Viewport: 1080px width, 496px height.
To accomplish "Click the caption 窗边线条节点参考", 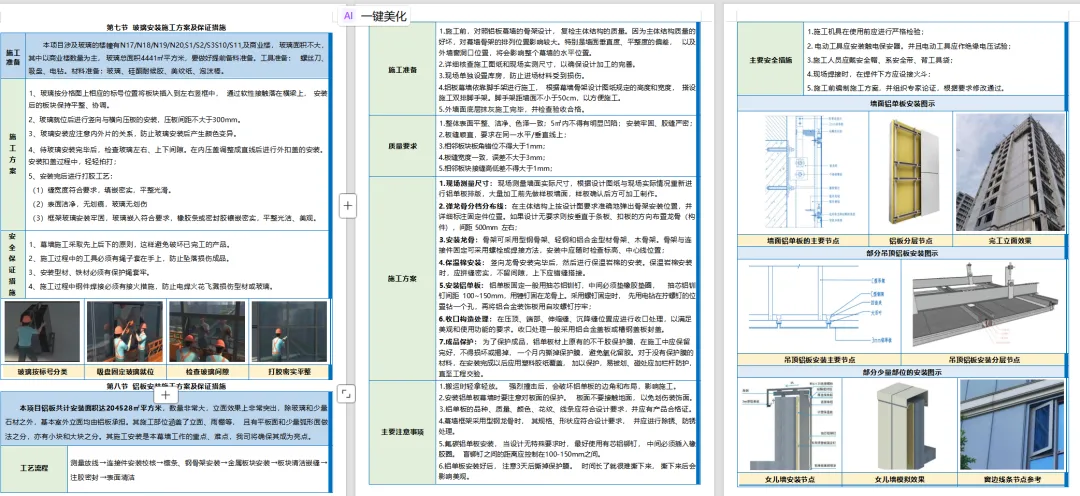I will click(1012, 479).
